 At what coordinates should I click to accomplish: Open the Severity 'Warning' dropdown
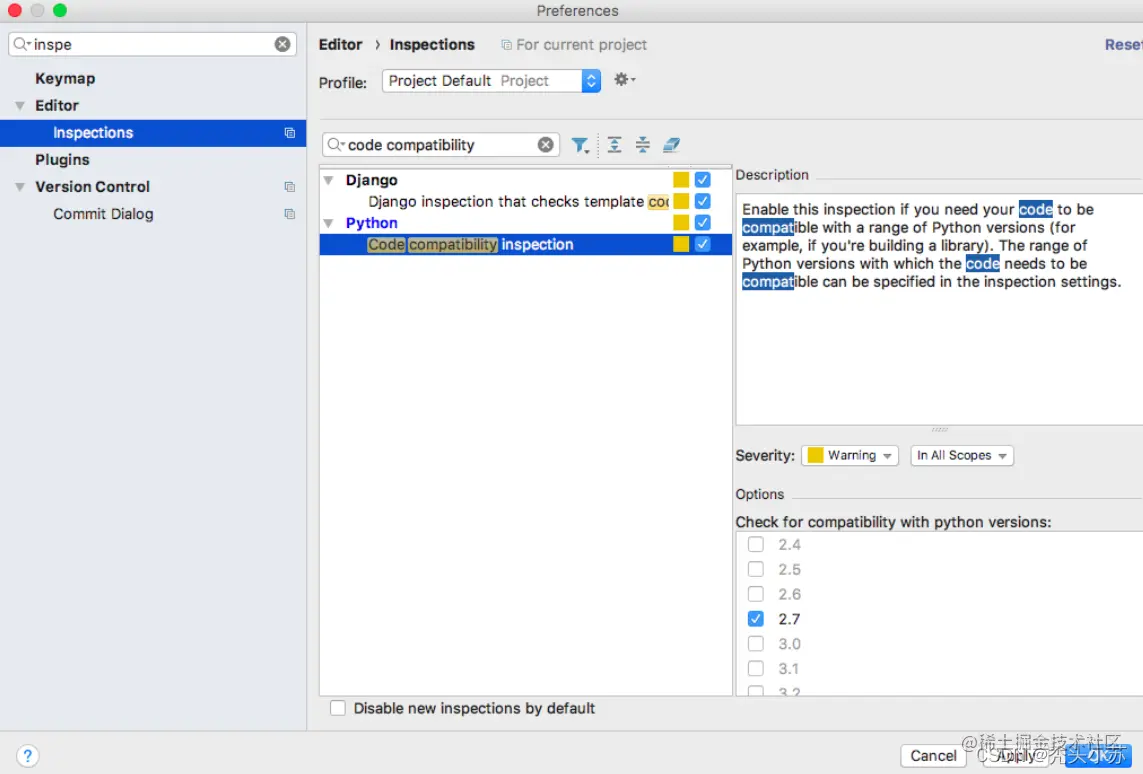click(x=850, y=456)
